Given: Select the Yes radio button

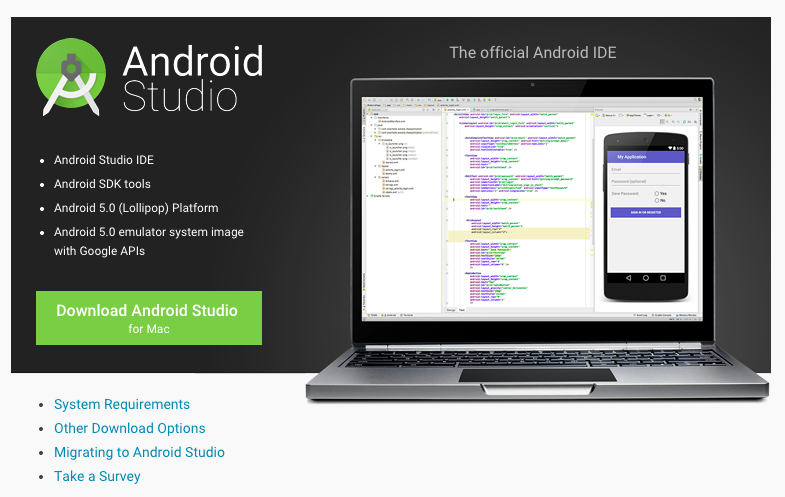Looking at the screenshot, I should point(655,193).
